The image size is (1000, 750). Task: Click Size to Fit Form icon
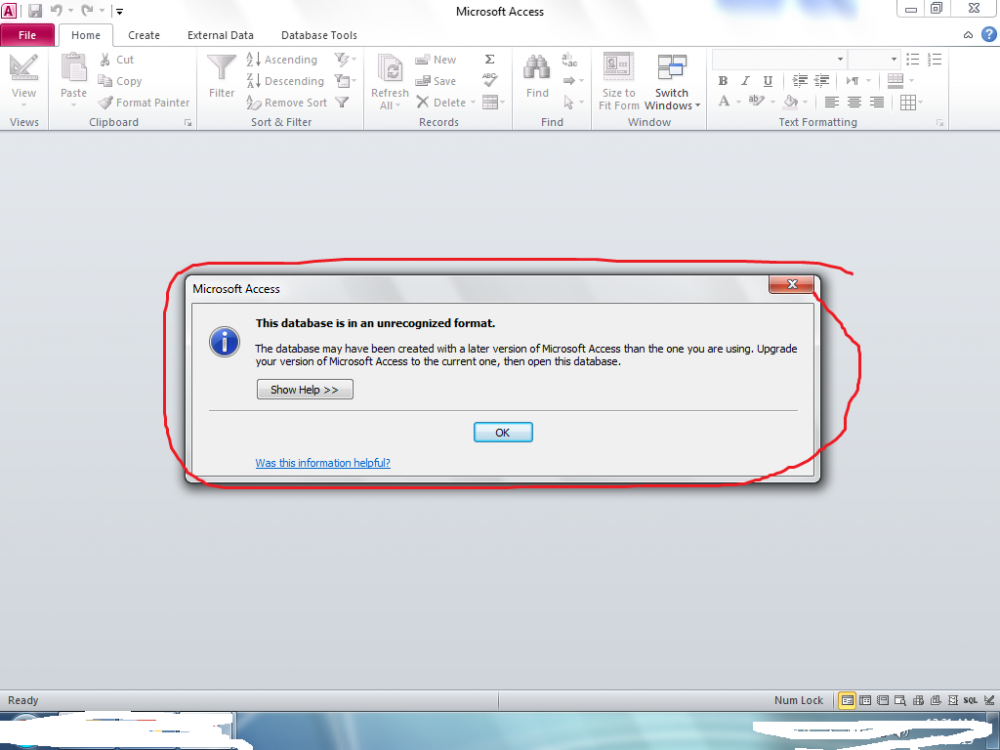619,67
